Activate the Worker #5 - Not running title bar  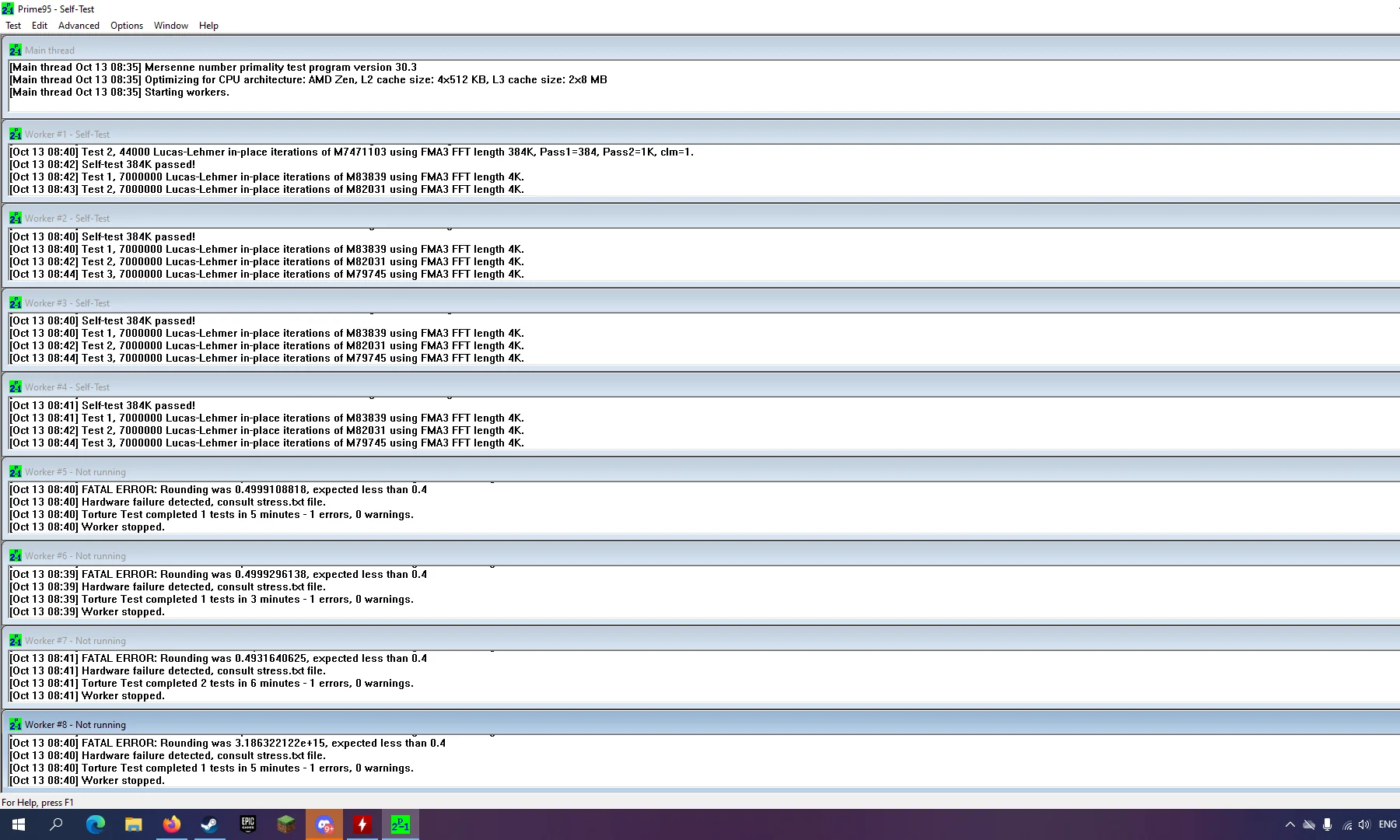(703, 471)
